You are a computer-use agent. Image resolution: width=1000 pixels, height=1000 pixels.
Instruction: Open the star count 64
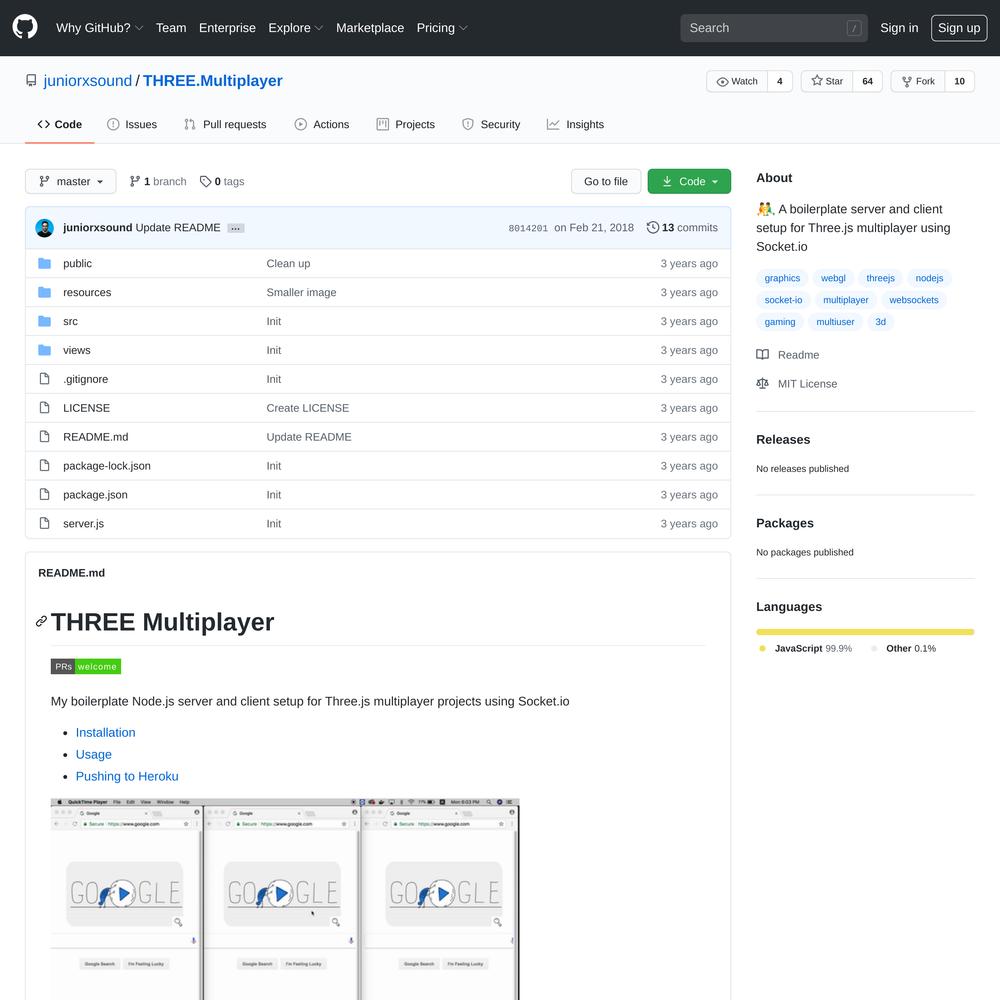pyautogui.click(x=867, y=81)
